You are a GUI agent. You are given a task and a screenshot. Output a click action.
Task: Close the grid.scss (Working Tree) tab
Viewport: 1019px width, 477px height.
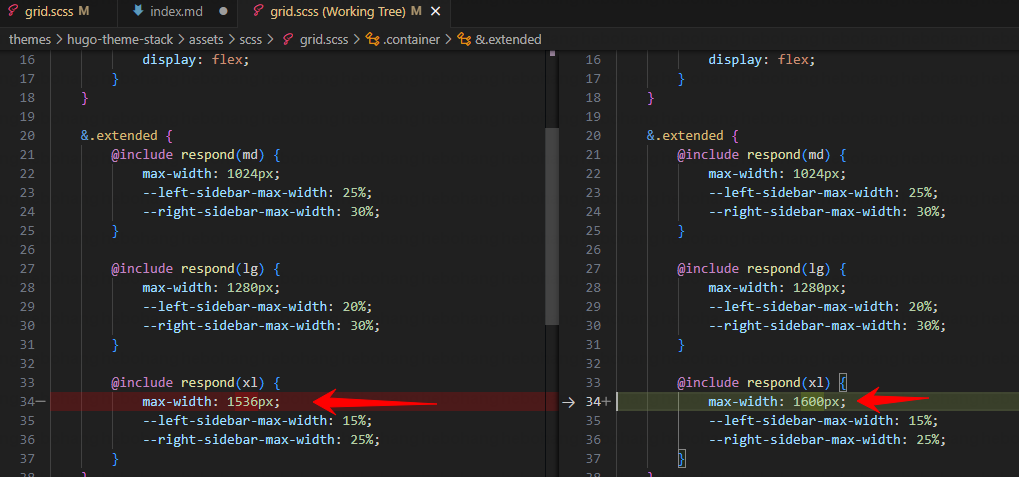[x=435, y=12]
